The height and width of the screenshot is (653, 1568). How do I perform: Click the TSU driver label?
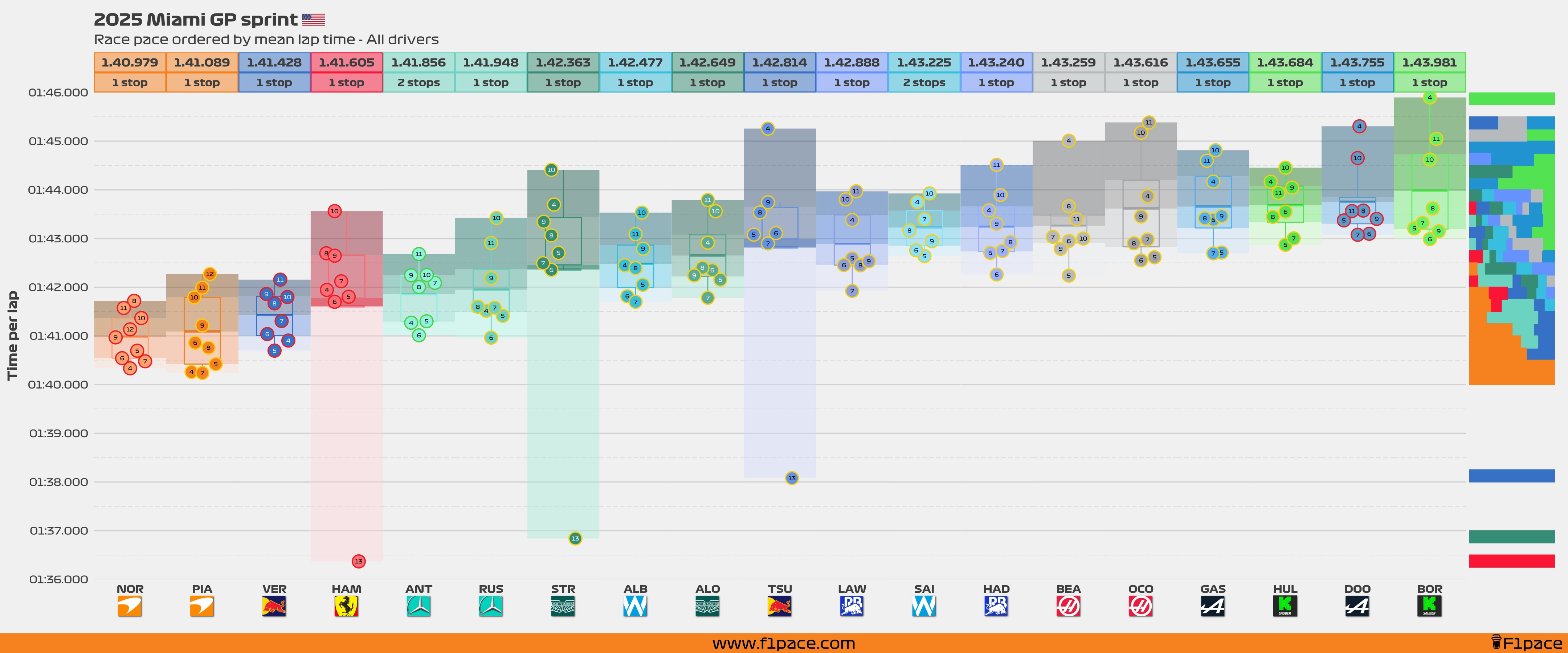tap(780, 589)
